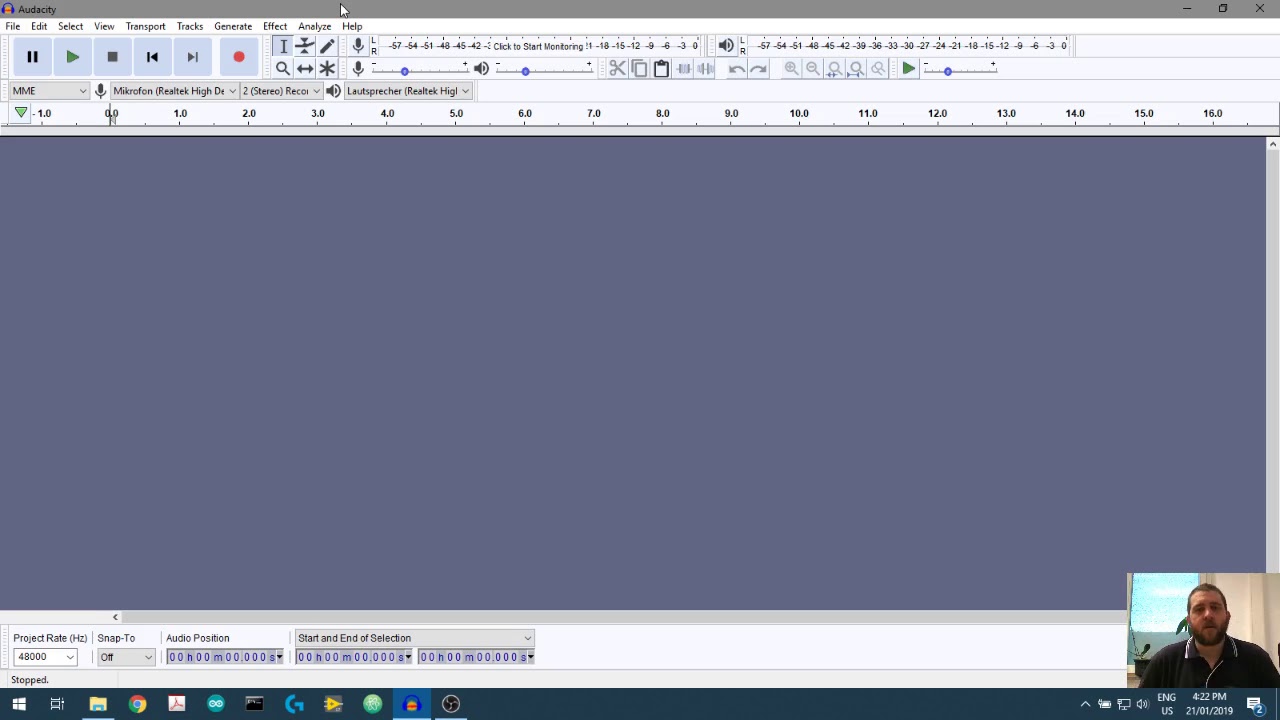1280x720 pixels.
Task: Open Windows Start menu
Action: pos(19,704)
